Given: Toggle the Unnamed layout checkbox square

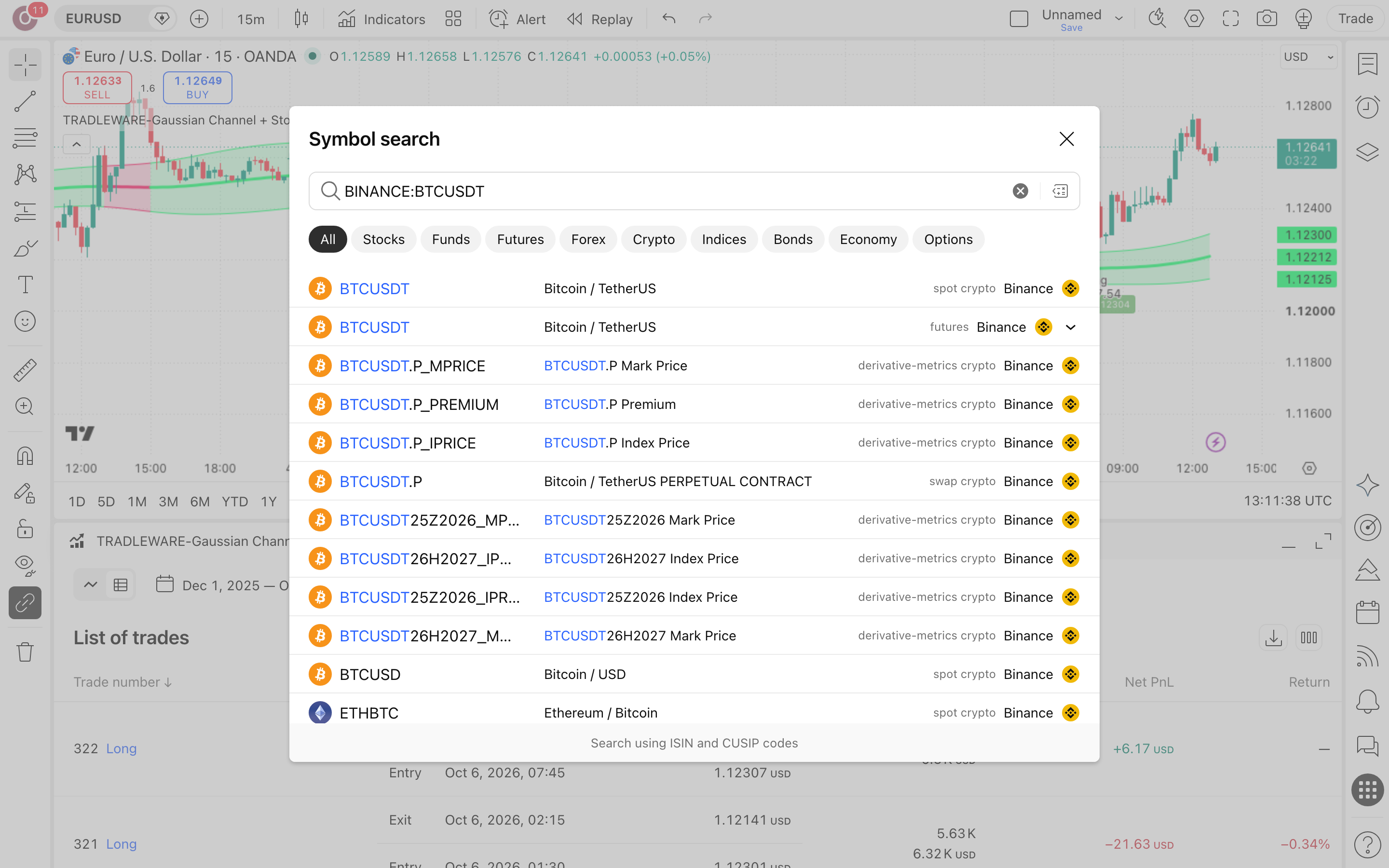Looking at the screenshot, I should [x=1019, y=19].
